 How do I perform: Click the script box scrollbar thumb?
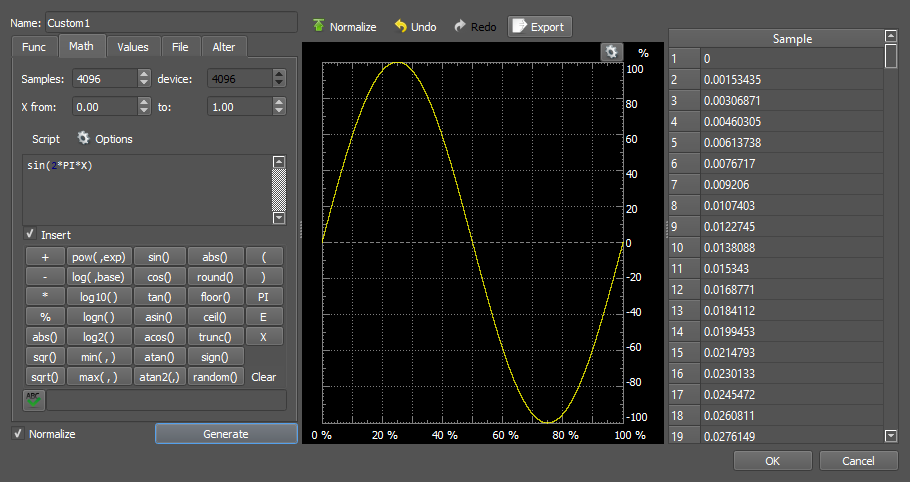pos(279,190)
